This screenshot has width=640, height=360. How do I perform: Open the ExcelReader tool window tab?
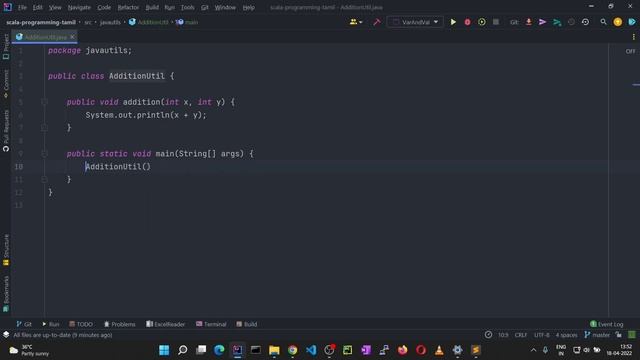click(165, 324)
